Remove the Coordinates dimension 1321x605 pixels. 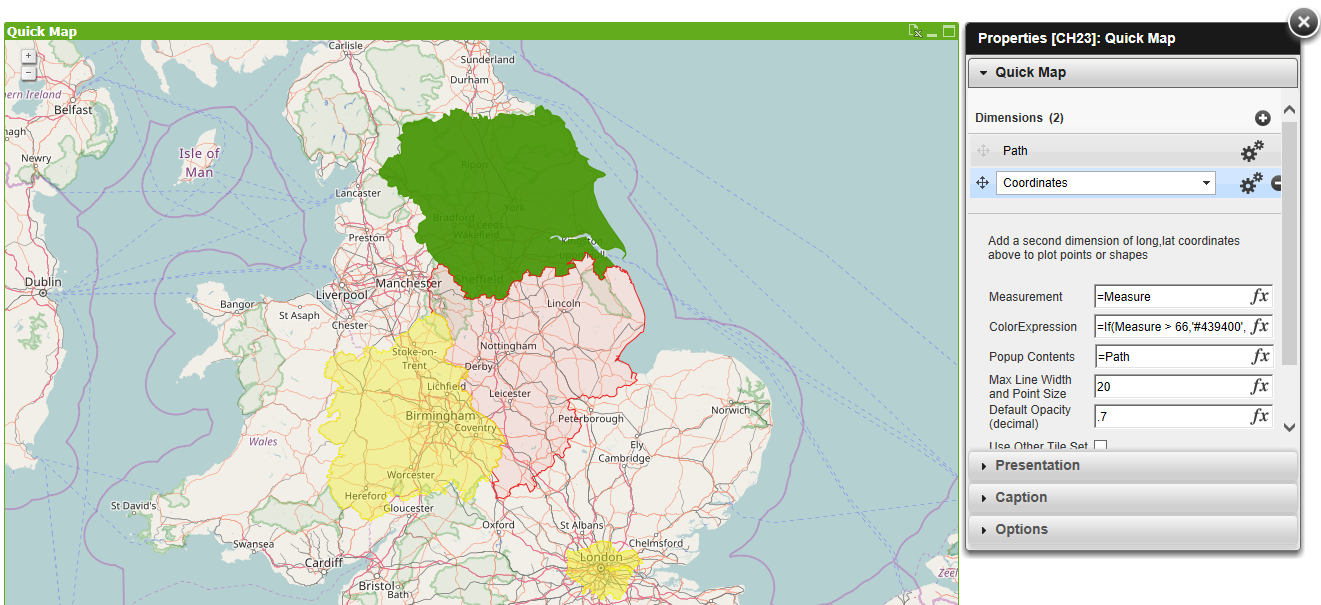tap(1277, 183)
